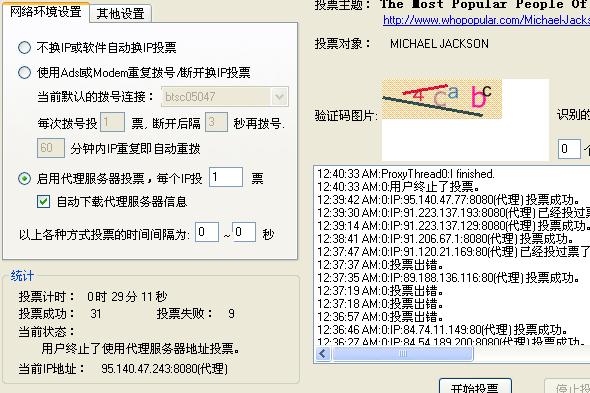Select 不换IP或软件自动换IP投票 radio option
Viewport: 590px width, 393px height.
[24, 47]
